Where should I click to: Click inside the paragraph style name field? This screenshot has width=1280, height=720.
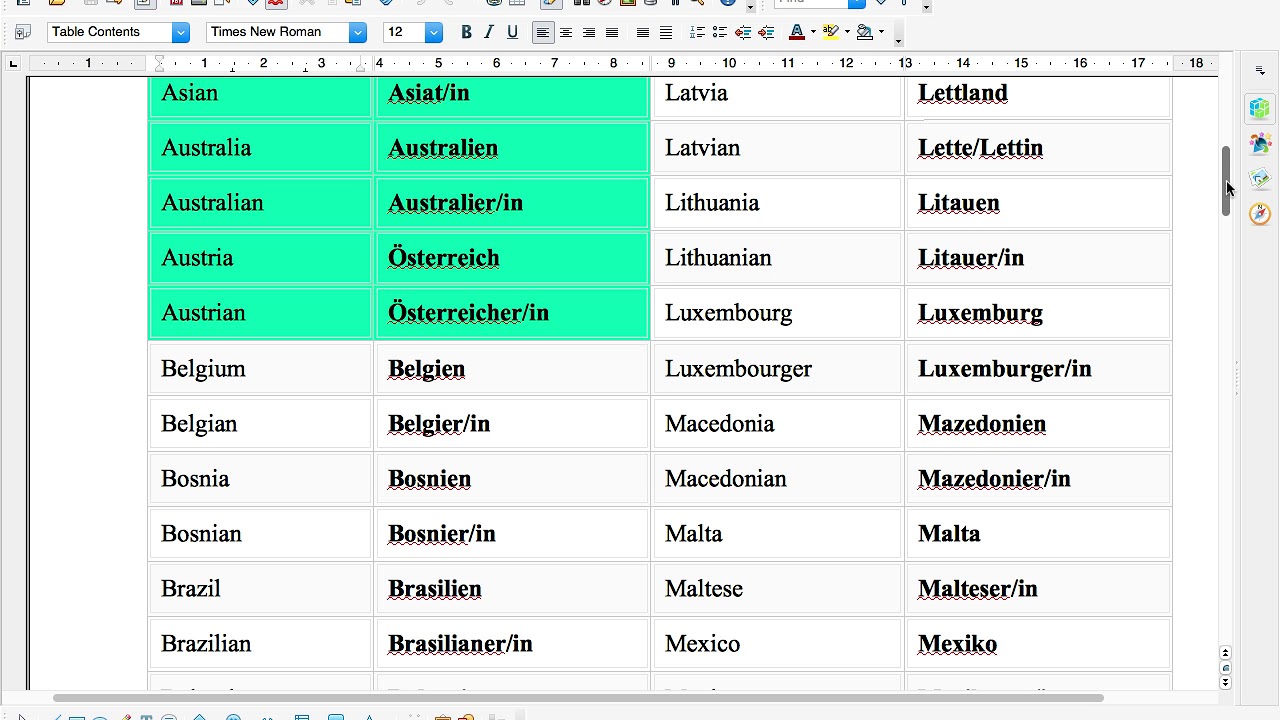[109, 32]
